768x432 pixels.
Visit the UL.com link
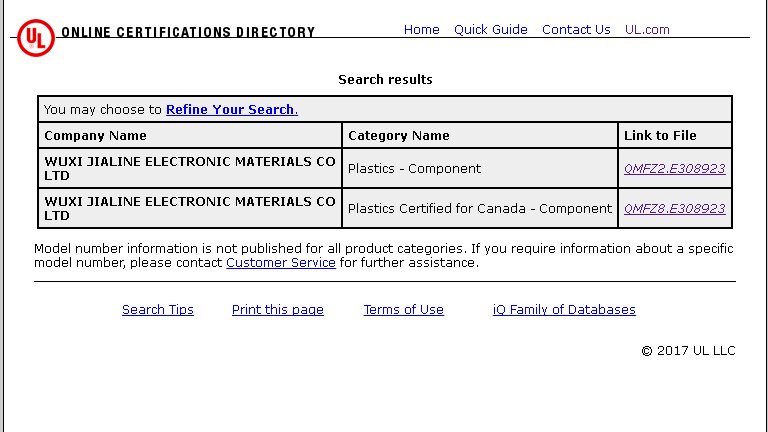click(647, 30)
